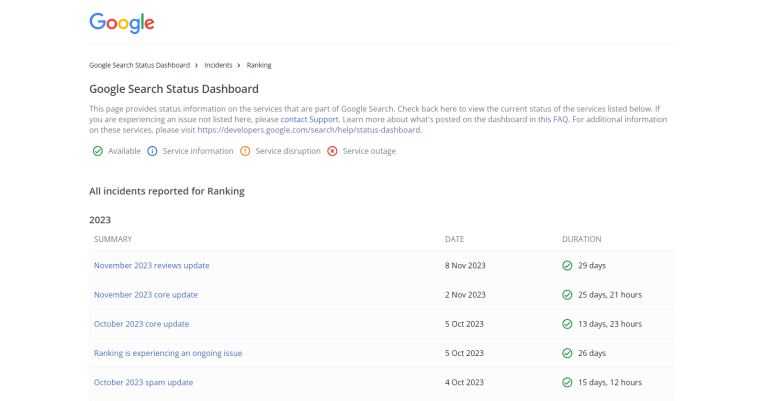Click the blue Service information icon

pos(153,151)
